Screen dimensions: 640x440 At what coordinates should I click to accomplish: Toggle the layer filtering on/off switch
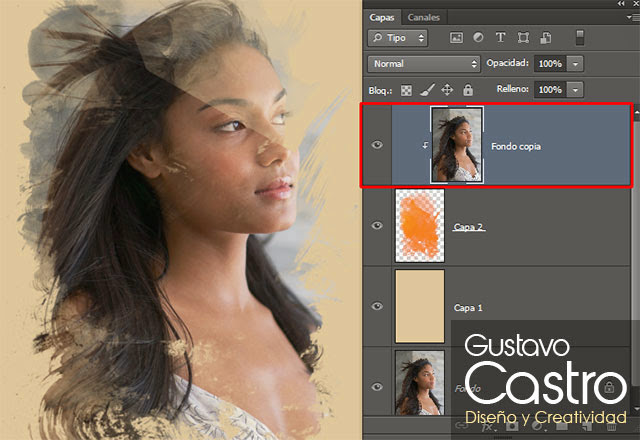tap(580, 38)
